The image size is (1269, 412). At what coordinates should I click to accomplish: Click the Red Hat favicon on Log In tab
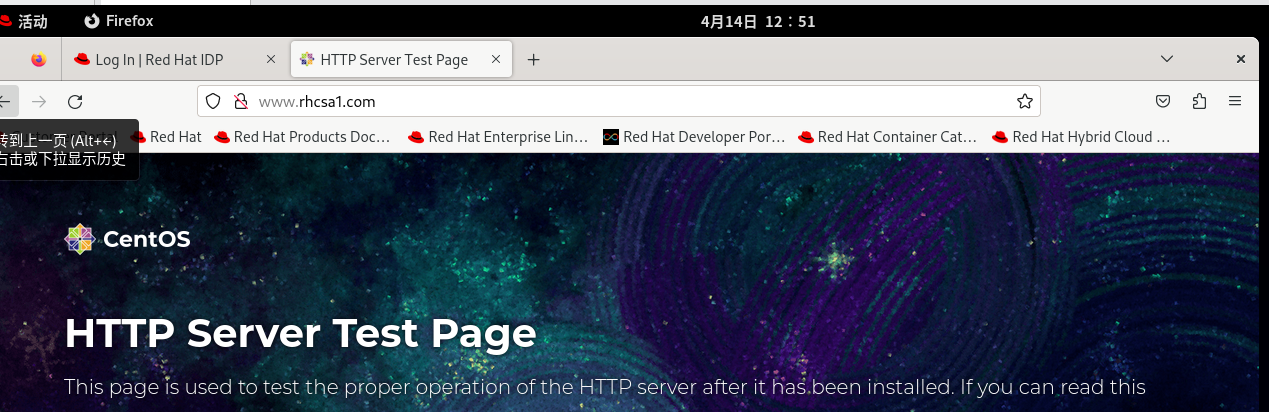(x=82, y=60)
